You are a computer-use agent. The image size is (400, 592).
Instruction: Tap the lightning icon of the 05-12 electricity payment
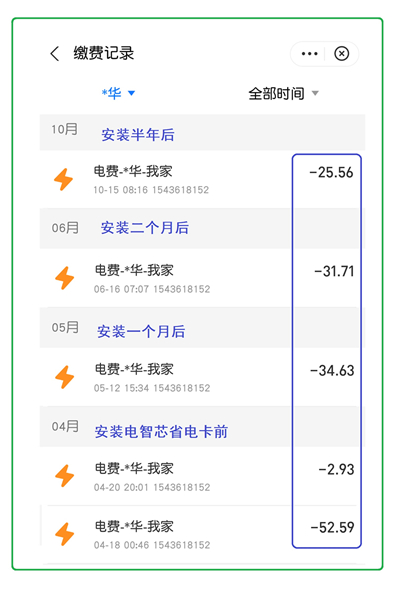pos(65,377)
